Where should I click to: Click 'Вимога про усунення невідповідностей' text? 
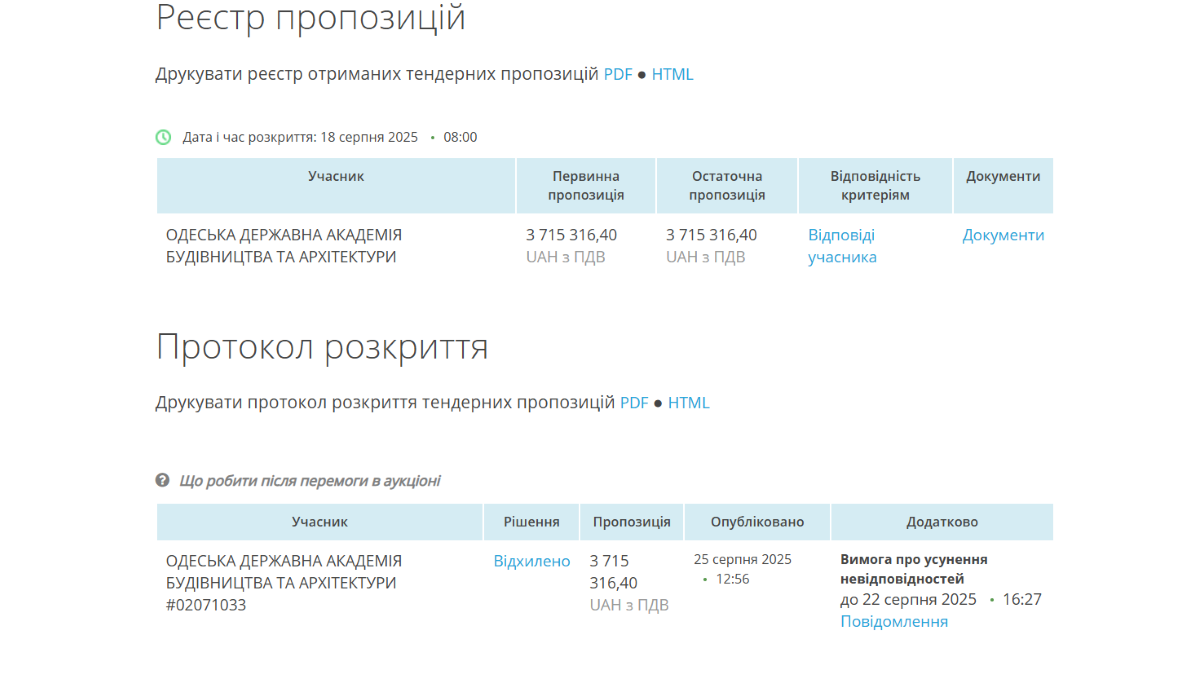point(914,569)
